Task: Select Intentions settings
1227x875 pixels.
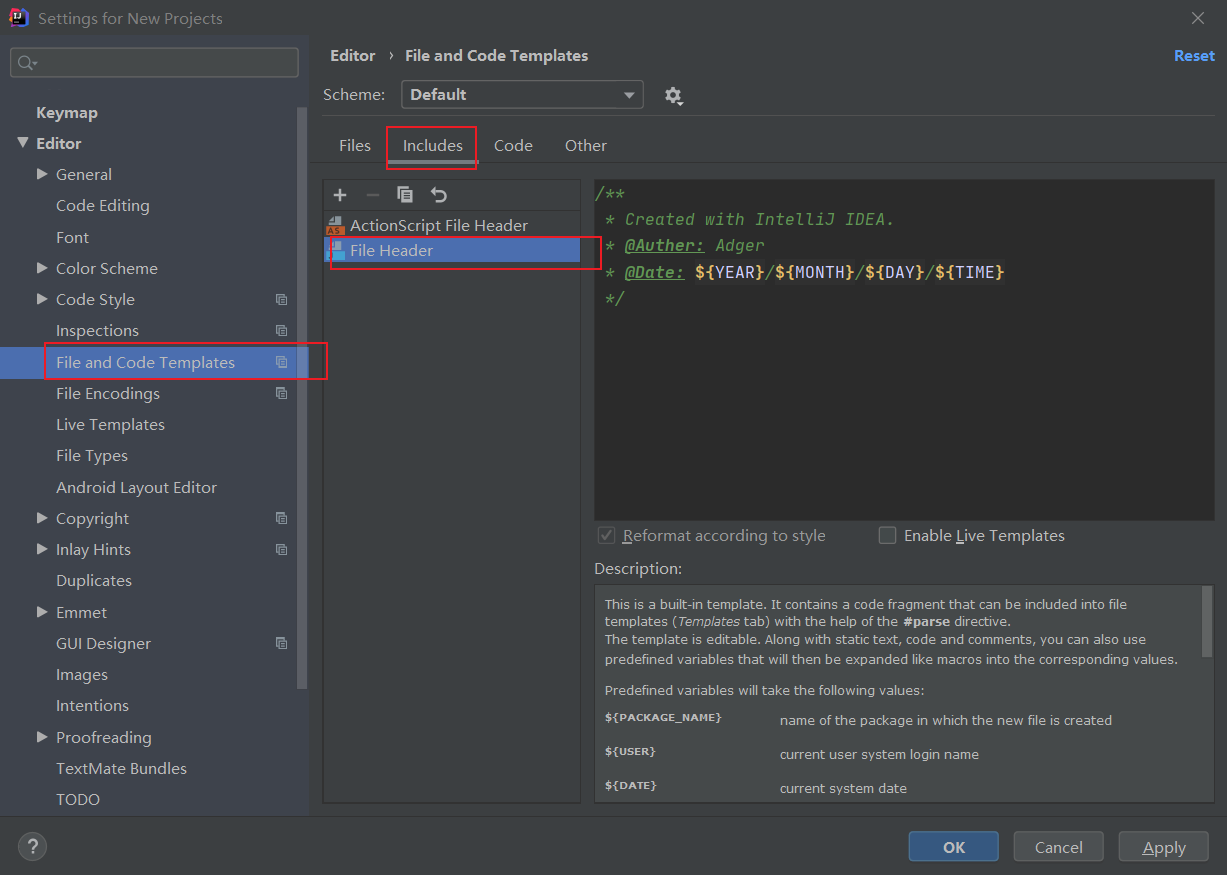Action: [x=92, y=706]
